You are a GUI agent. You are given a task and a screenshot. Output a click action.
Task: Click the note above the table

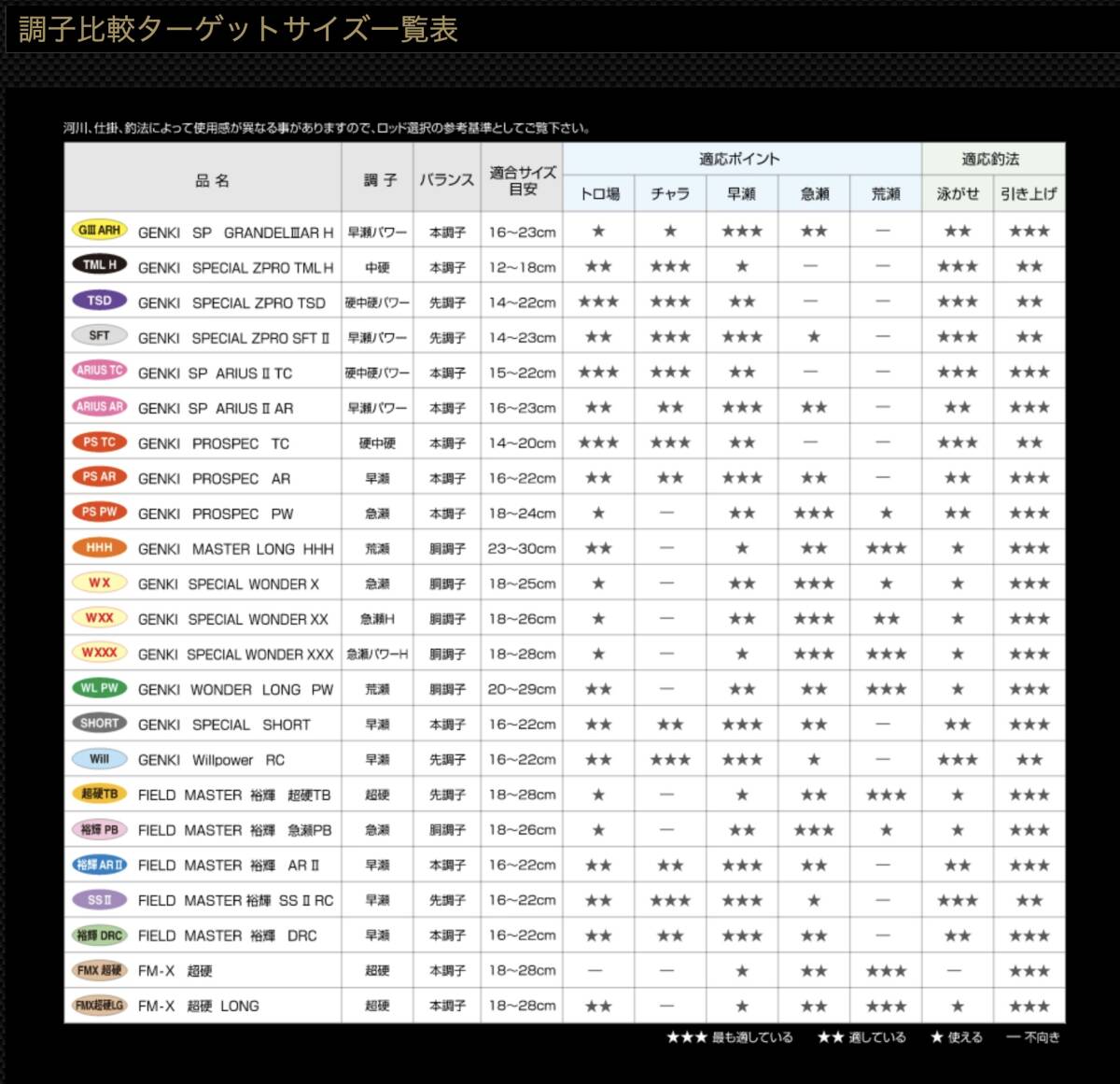327,128
